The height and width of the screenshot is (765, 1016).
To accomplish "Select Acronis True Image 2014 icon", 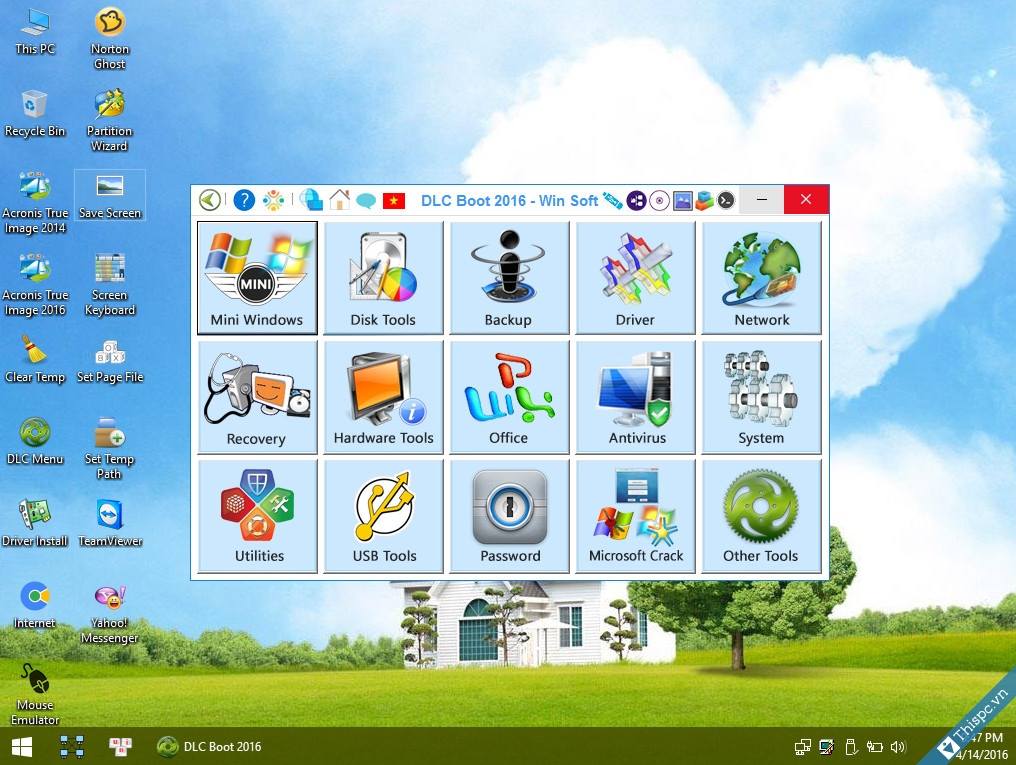I will click(x=35, y=203).
